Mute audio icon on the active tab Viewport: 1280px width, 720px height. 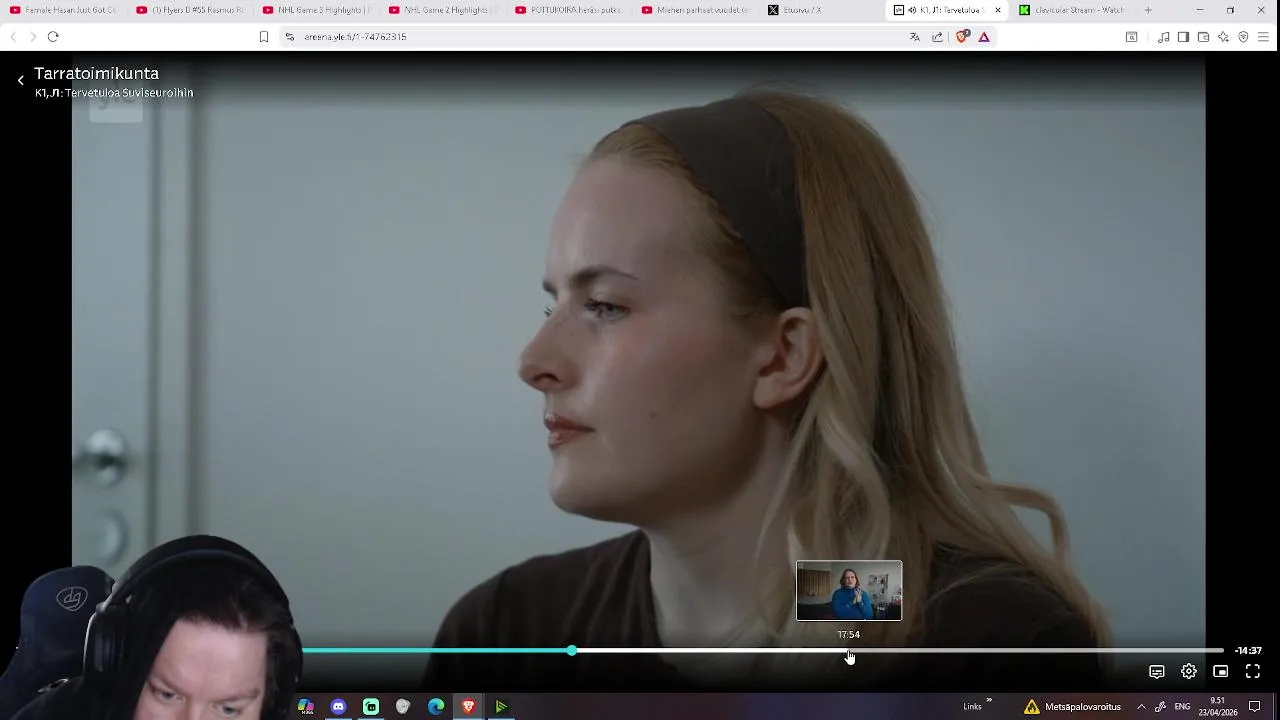coord(912,10)
